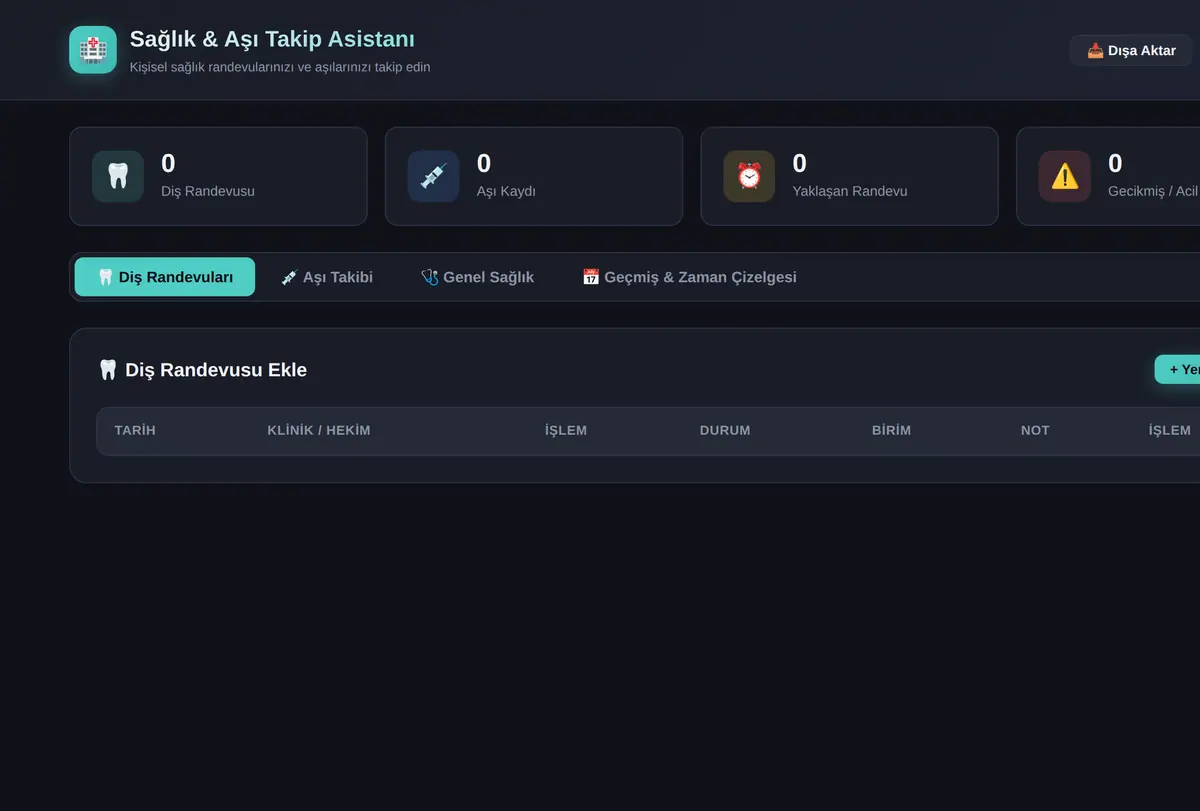The image size is (1200, 811).
Task: Click the Aşı Kaydı label
Action: [506, 191]
